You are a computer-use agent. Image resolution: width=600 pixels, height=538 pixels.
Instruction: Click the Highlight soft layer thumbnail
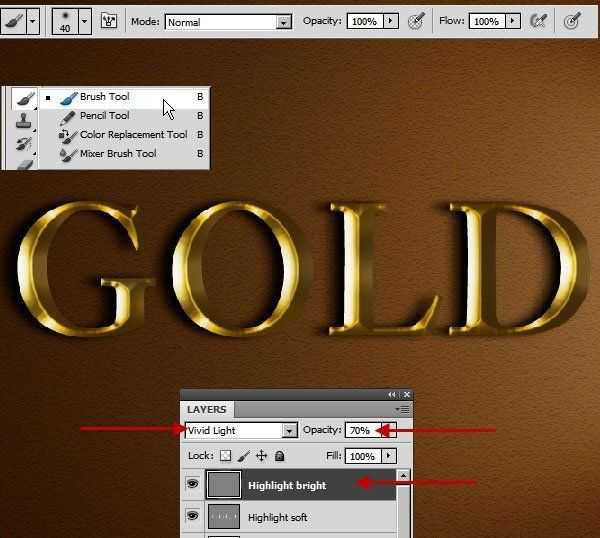pyautogui.click(x=224, y=517)
